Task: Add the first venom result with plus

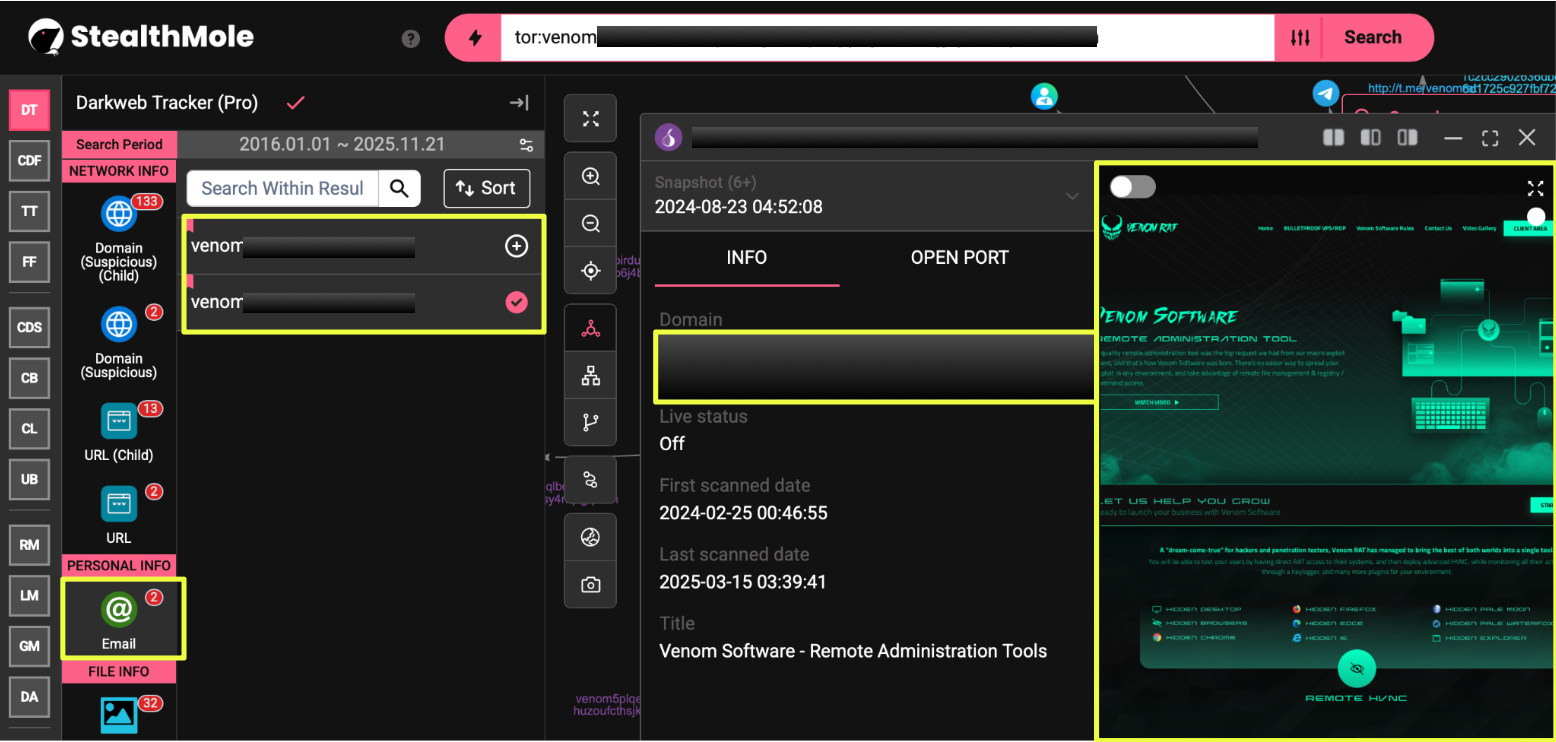Action: point(516,246)
